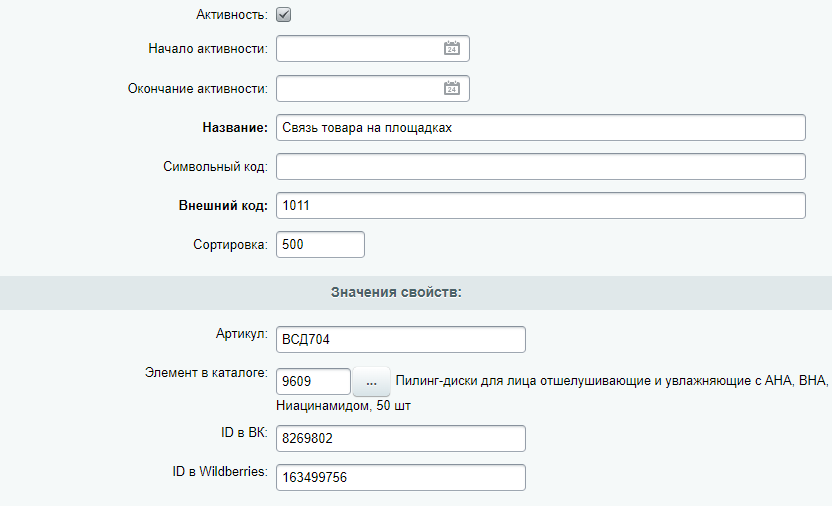Image resolution: width=832 pixels, height=506 pixels.
Task: Click the 'Активность:' label
Action: [233, 15]
